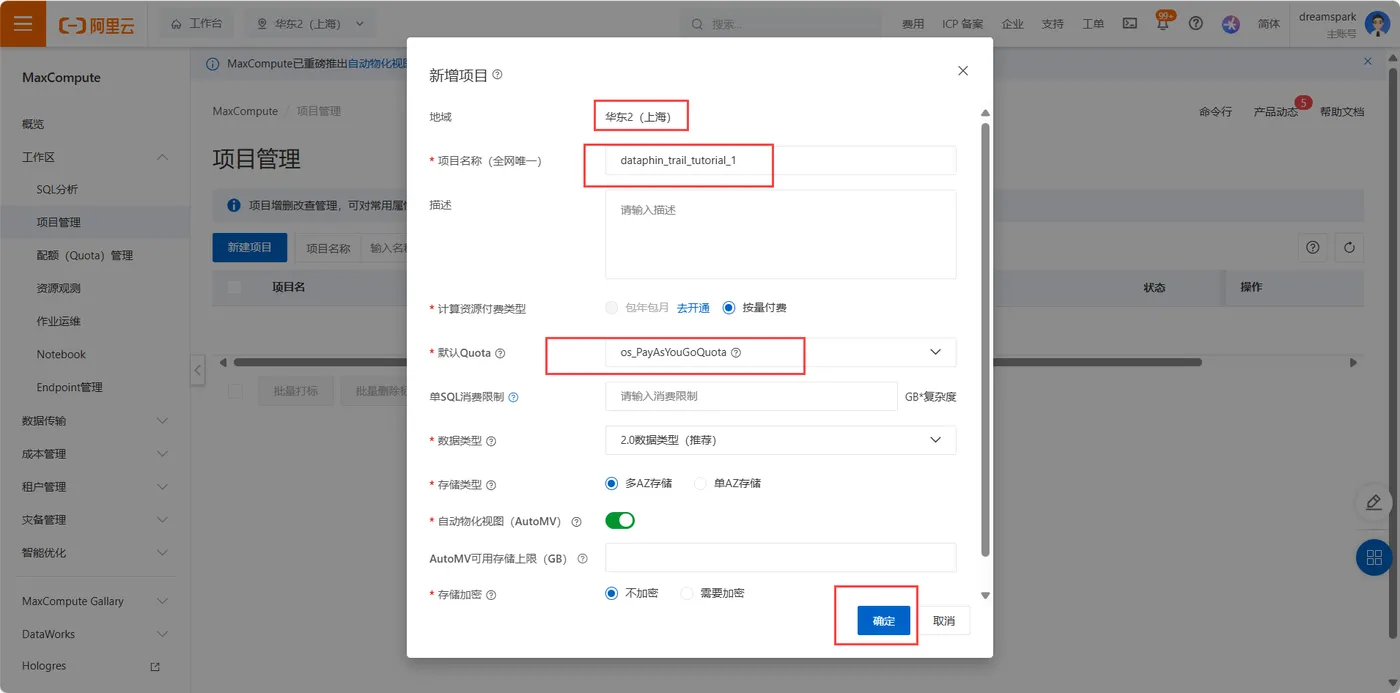Tick the table header select-all checkbox

point(235,287)
